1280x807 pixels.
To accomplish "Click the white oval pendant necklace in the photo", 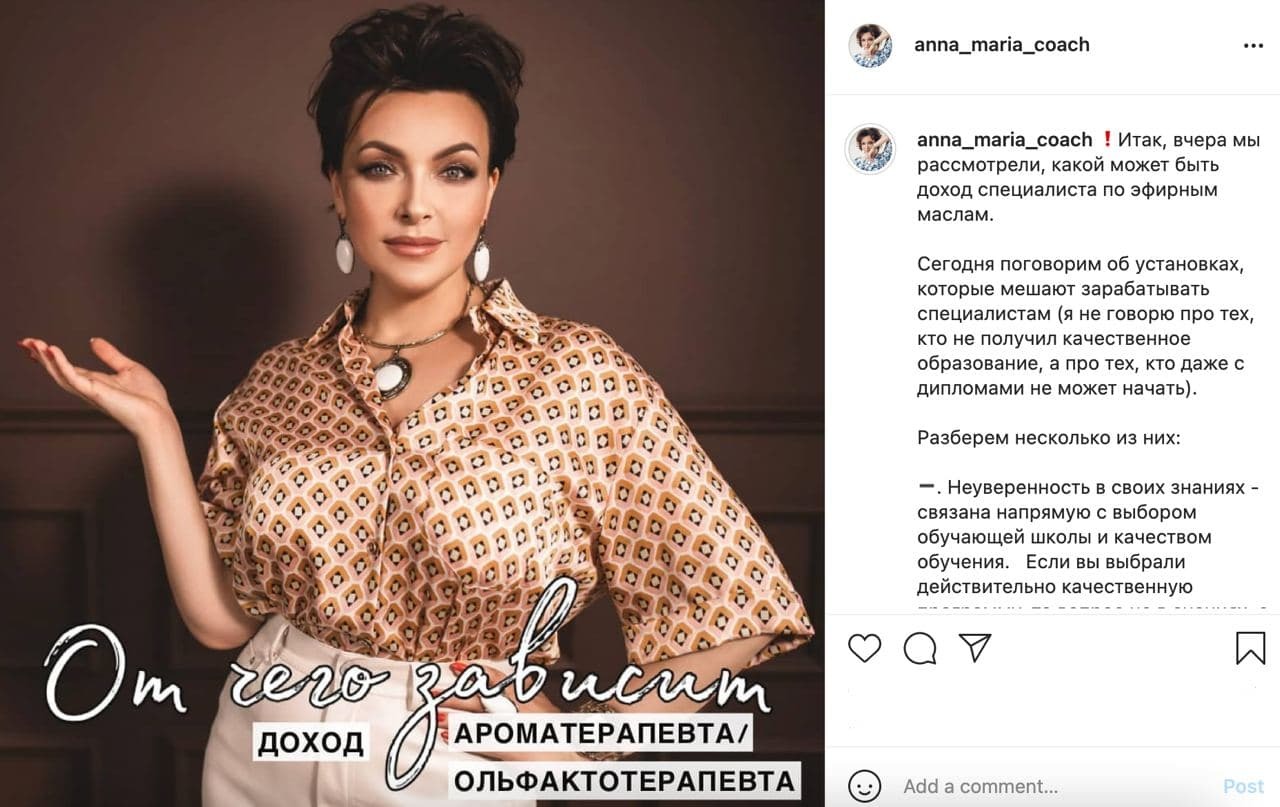I will point(390,376).
